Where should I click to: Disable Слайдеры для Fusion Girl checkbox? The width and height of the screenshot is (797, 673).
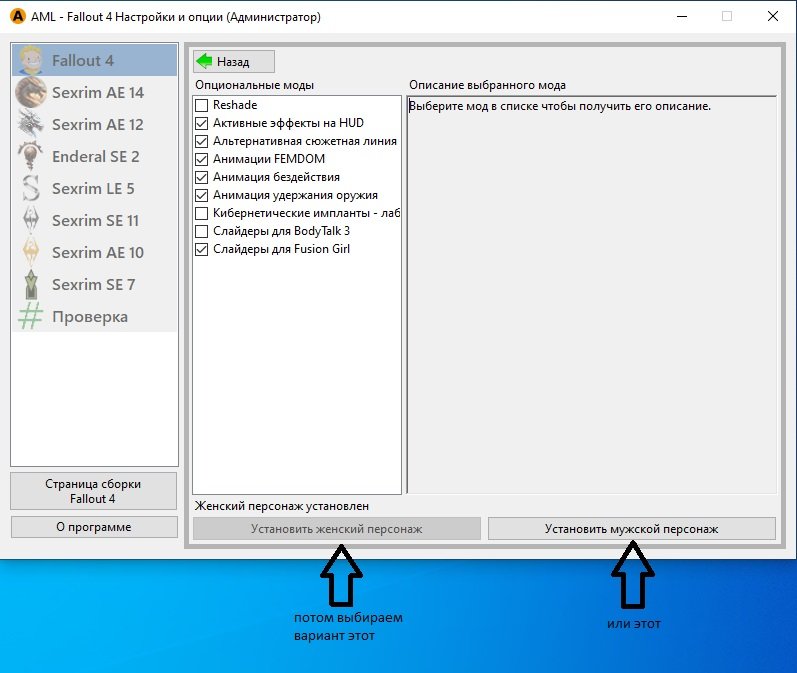coord(202,249)
